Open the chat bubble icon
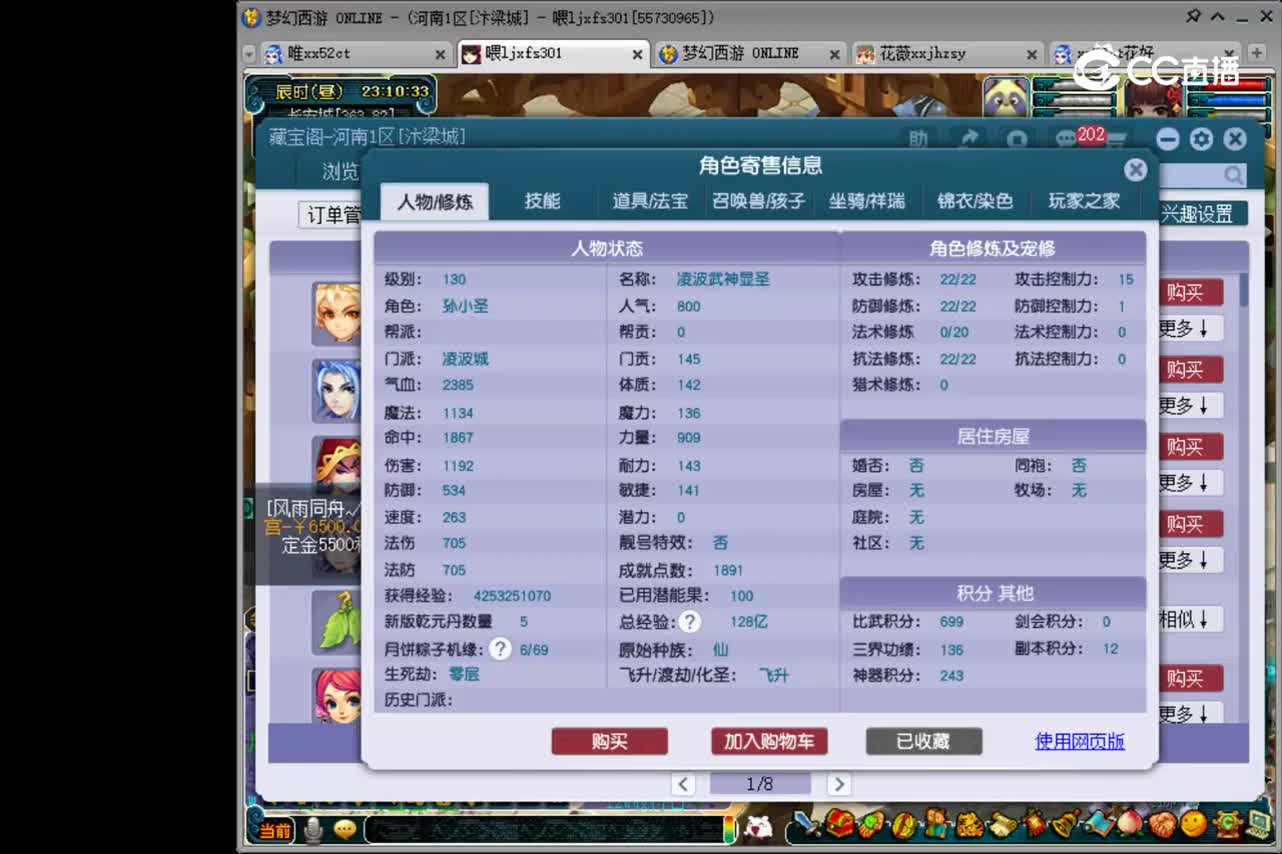 tap(345, 829)
